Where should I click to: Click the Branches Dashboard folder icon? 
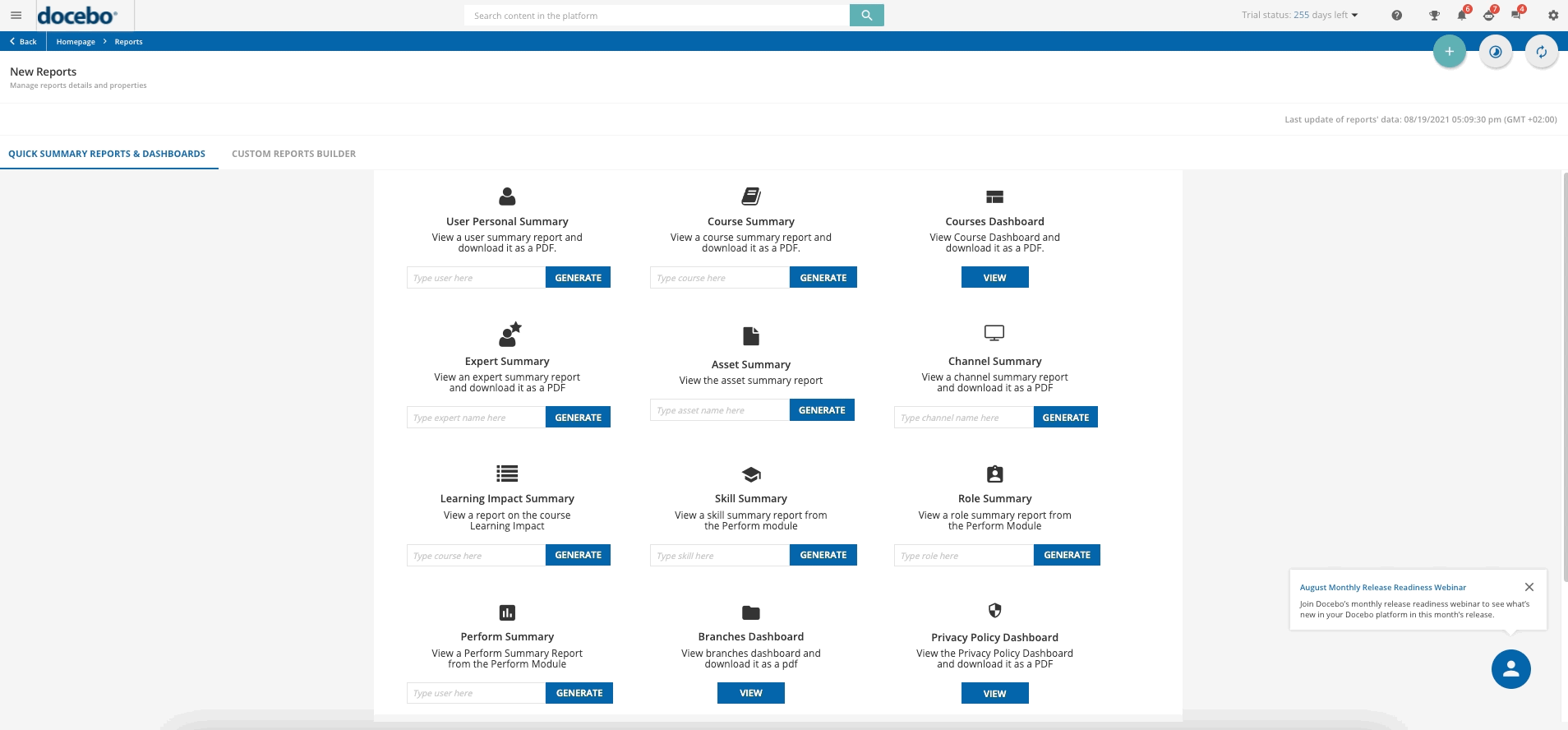(x=751, y=612)
